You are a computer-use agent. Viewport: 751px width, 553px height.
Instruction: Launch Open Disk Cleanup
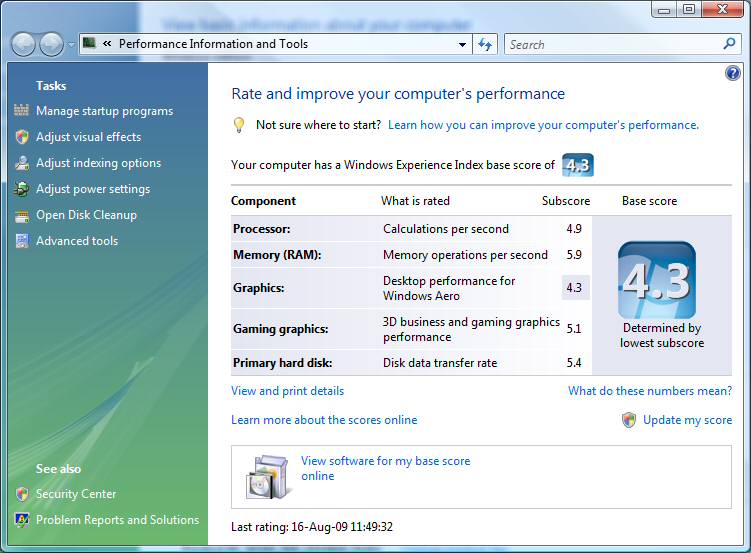87,215
